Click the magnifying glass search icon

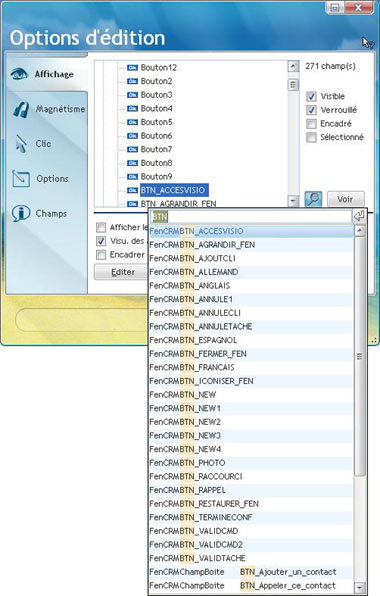(314, 199)
